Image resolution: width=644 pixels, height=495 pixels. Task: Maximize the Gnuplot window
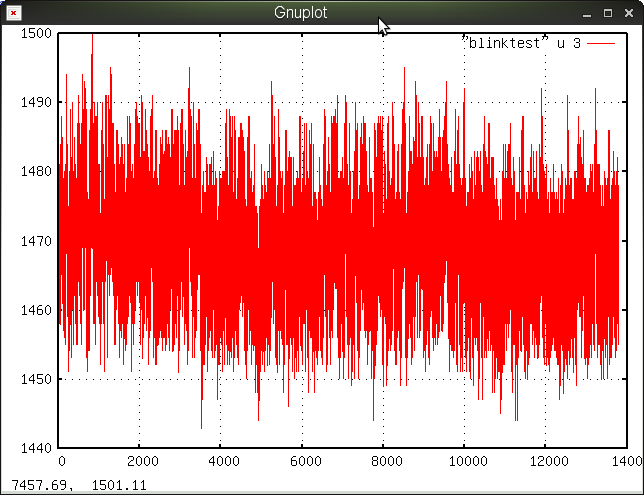tap(608, 13)
